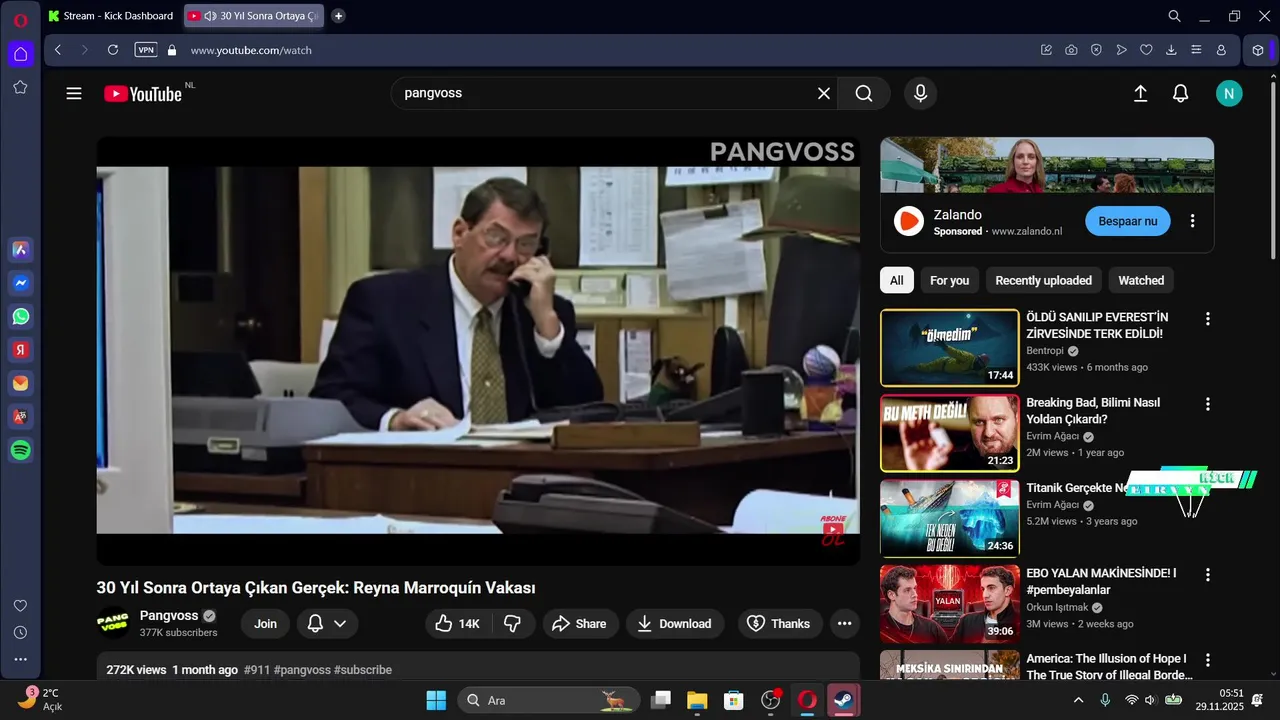The width and height of the screenshot is (1280, 720).
Task: Open a new browser tab
Action: (338, 16)
